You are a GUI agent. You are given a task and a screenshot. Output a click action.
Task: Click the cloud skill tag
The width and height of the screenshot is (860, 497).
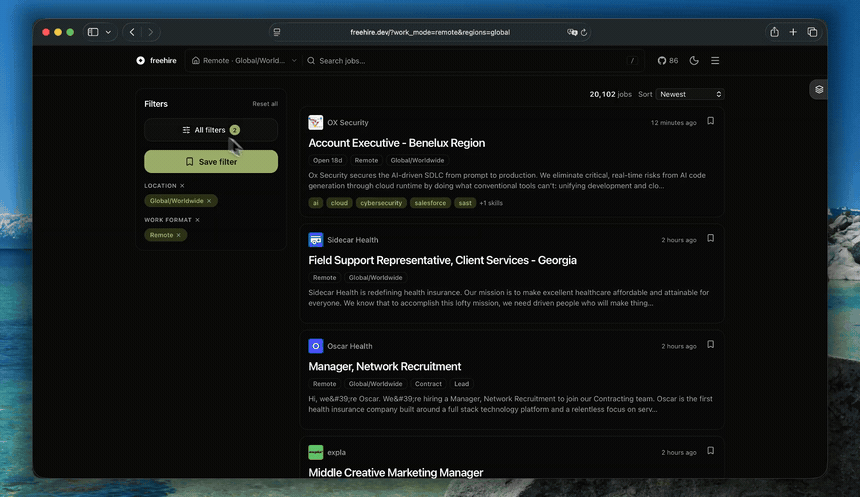[339, 203]
